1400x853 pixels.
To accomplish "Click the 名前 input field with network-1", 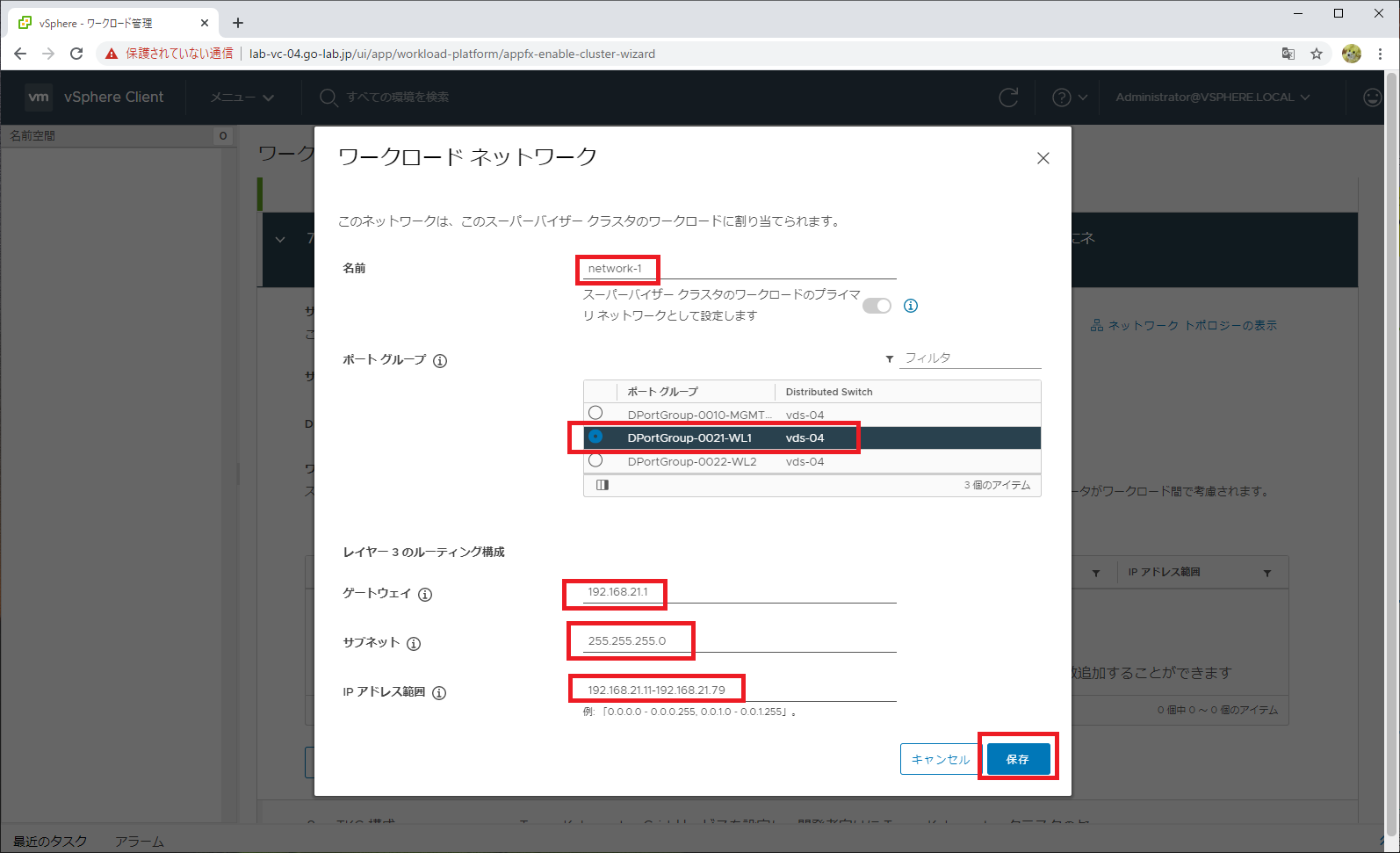I will pos(740,269).
